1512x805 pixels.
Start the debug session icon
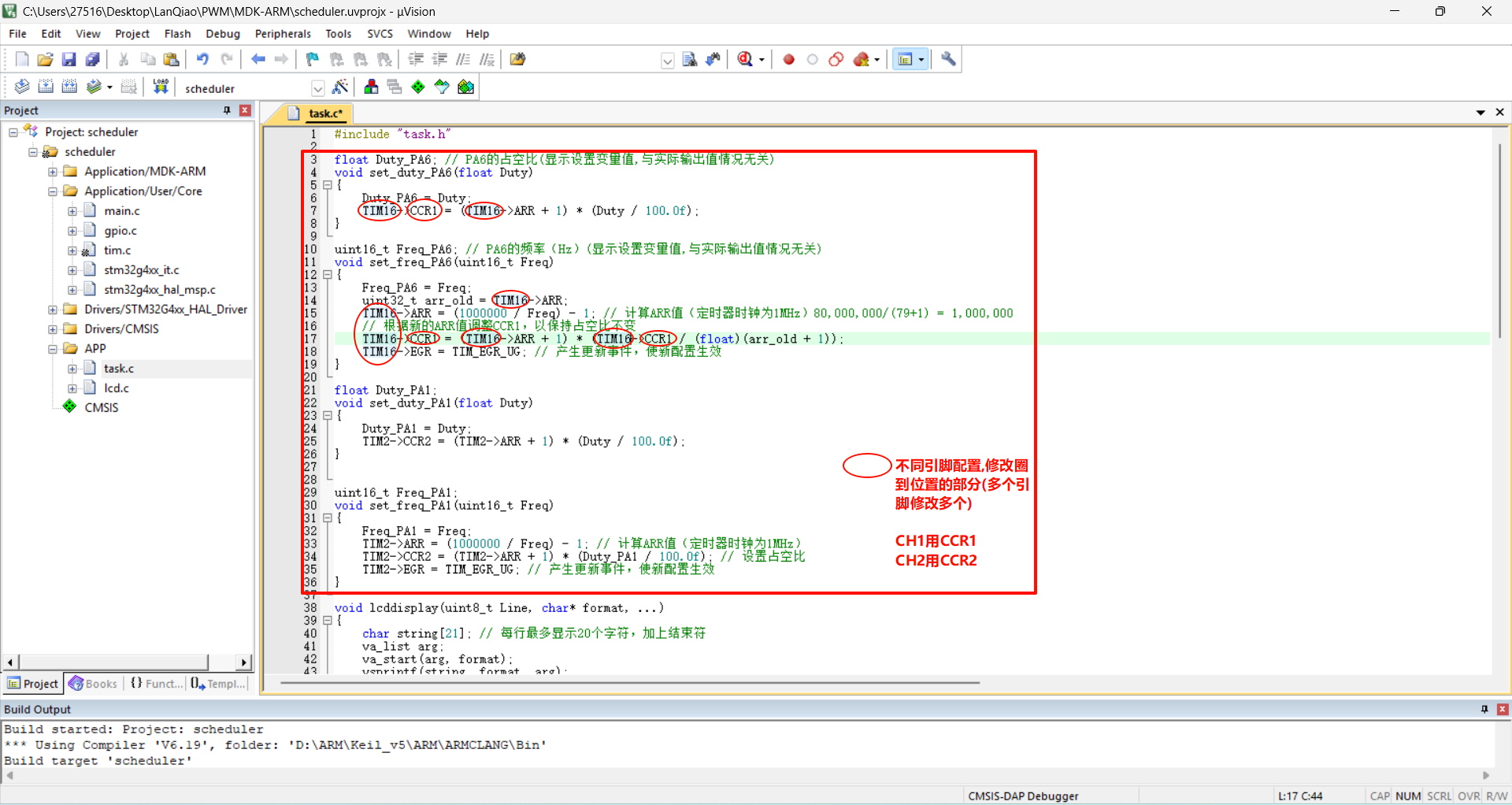click(x=745, y=59)
